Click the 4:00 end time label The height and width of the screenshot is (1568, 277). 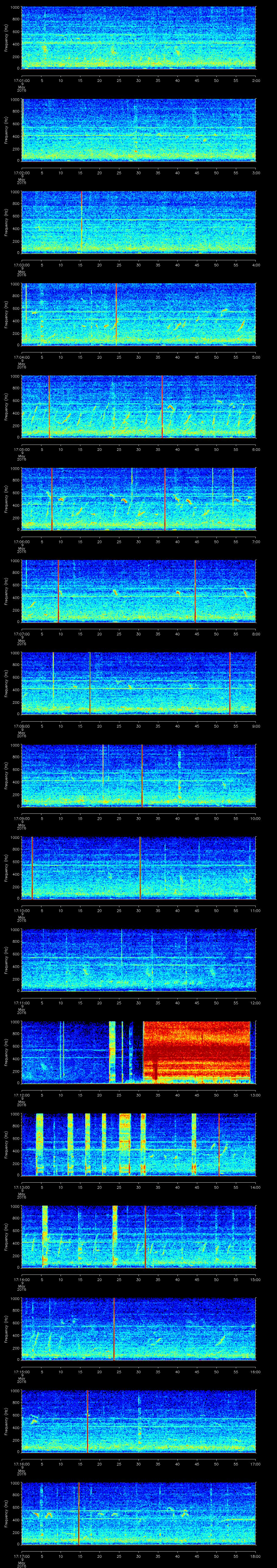coord(256,265)
